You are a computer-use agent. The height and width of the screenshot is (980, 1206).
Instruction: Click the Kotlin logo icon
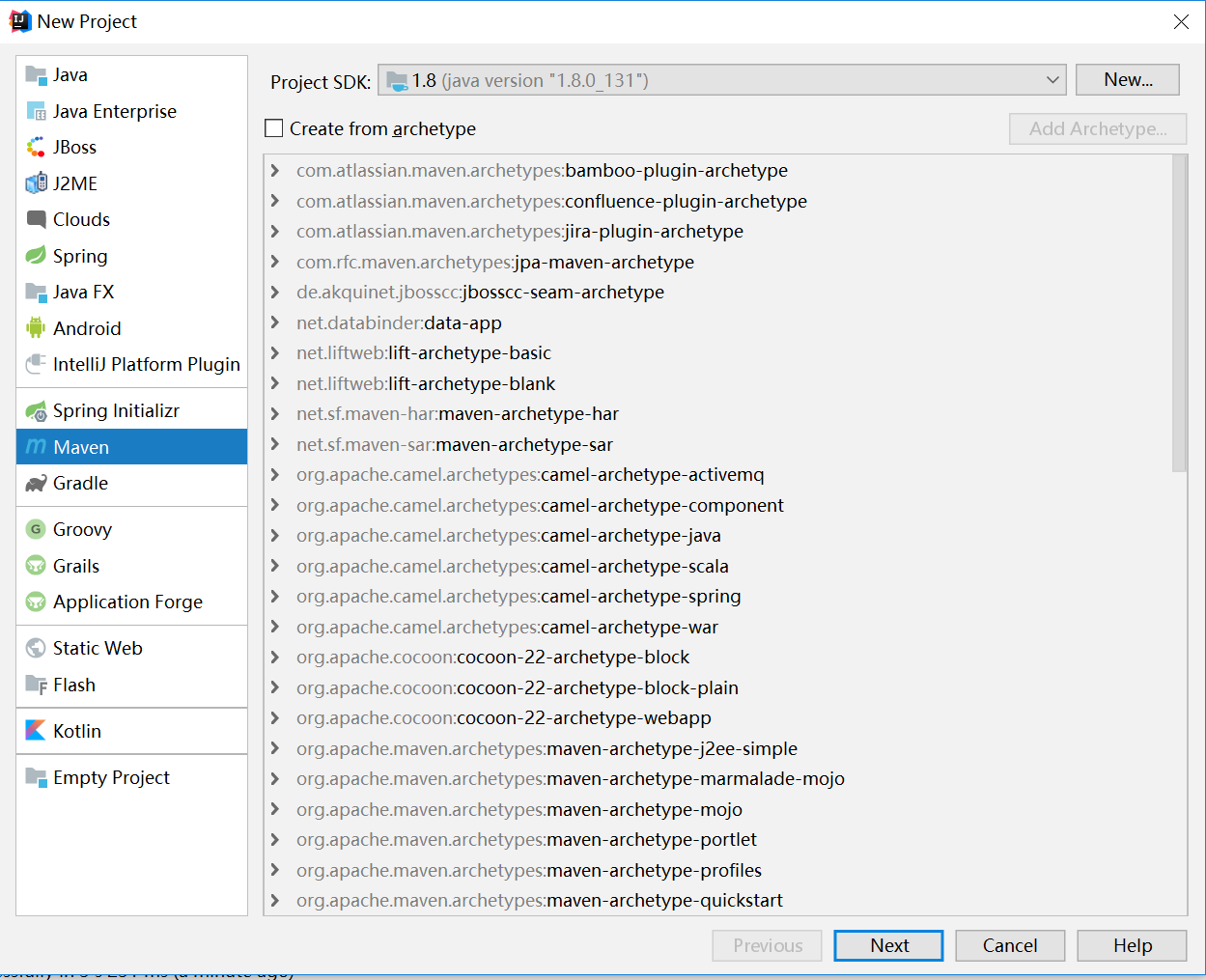36,731
